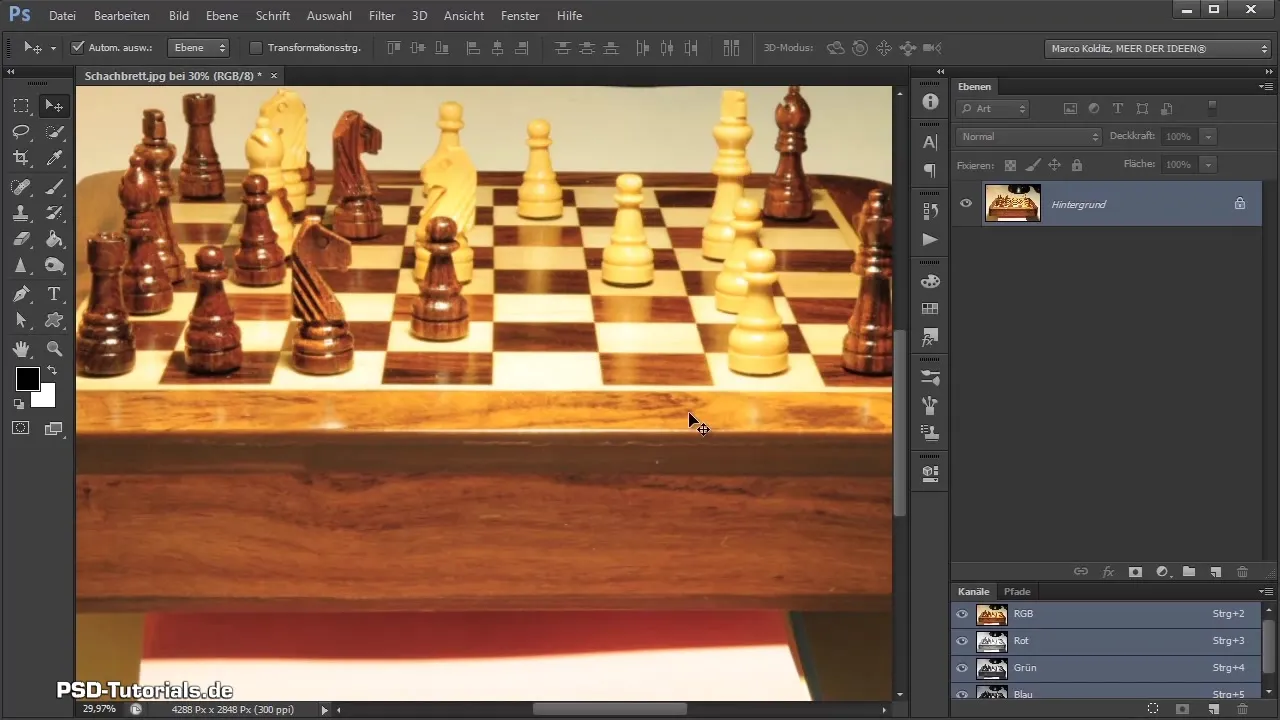This screenshot has height=720, width=1280.
Task: Click the foreground color swatch
Action: click(26, 378)
